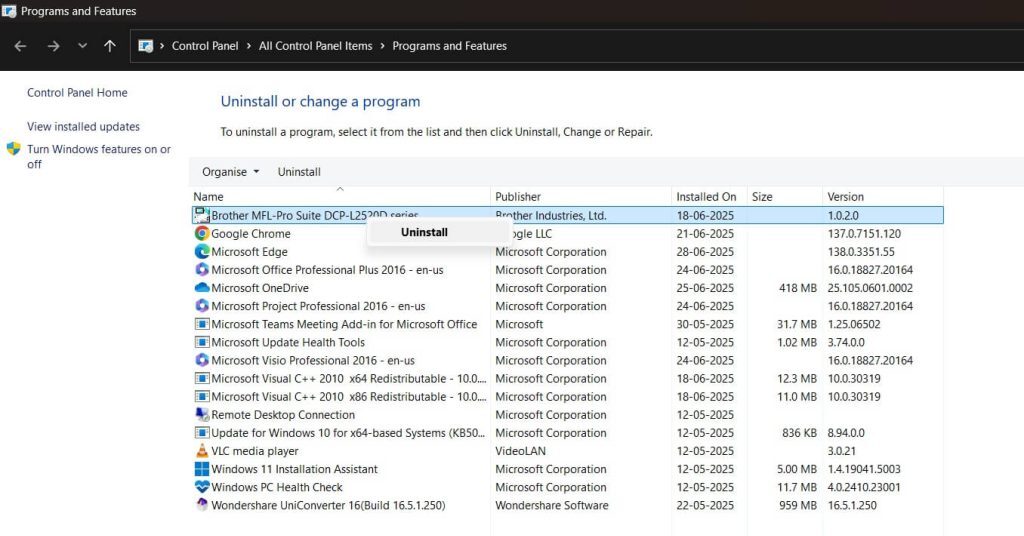Click the Remote Desktop Connection icon
This screenshot has width=1024, height=536.
tap(202, 415)
